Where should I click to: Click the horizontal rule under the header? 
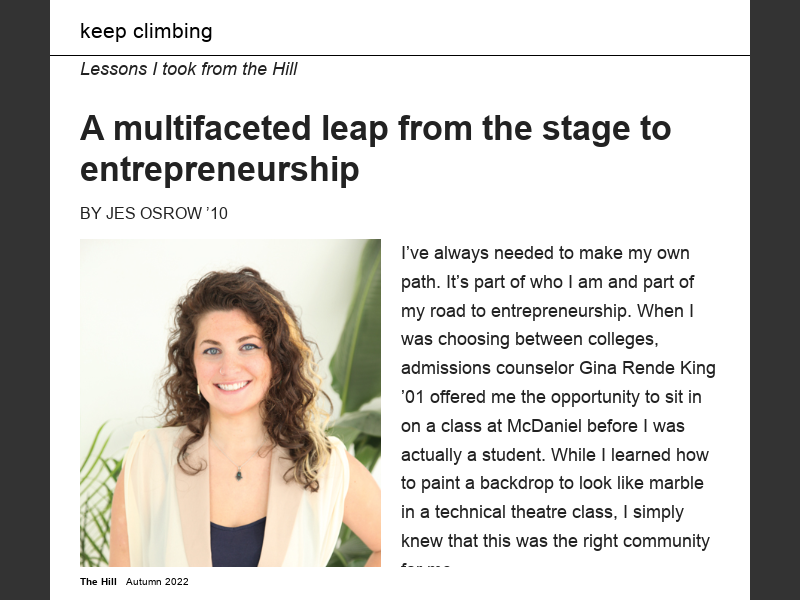click(x=400, y=55)
